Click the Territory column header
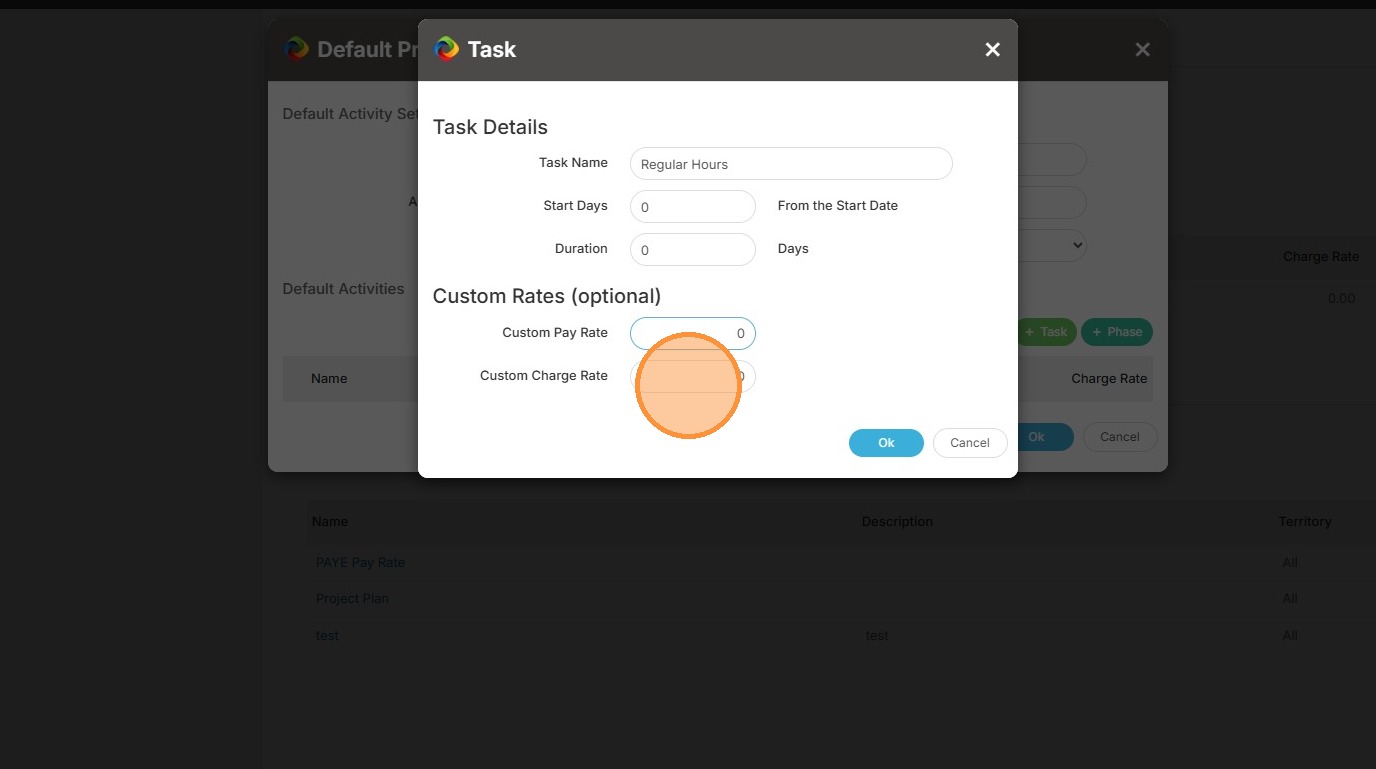 coord(1304,521)
